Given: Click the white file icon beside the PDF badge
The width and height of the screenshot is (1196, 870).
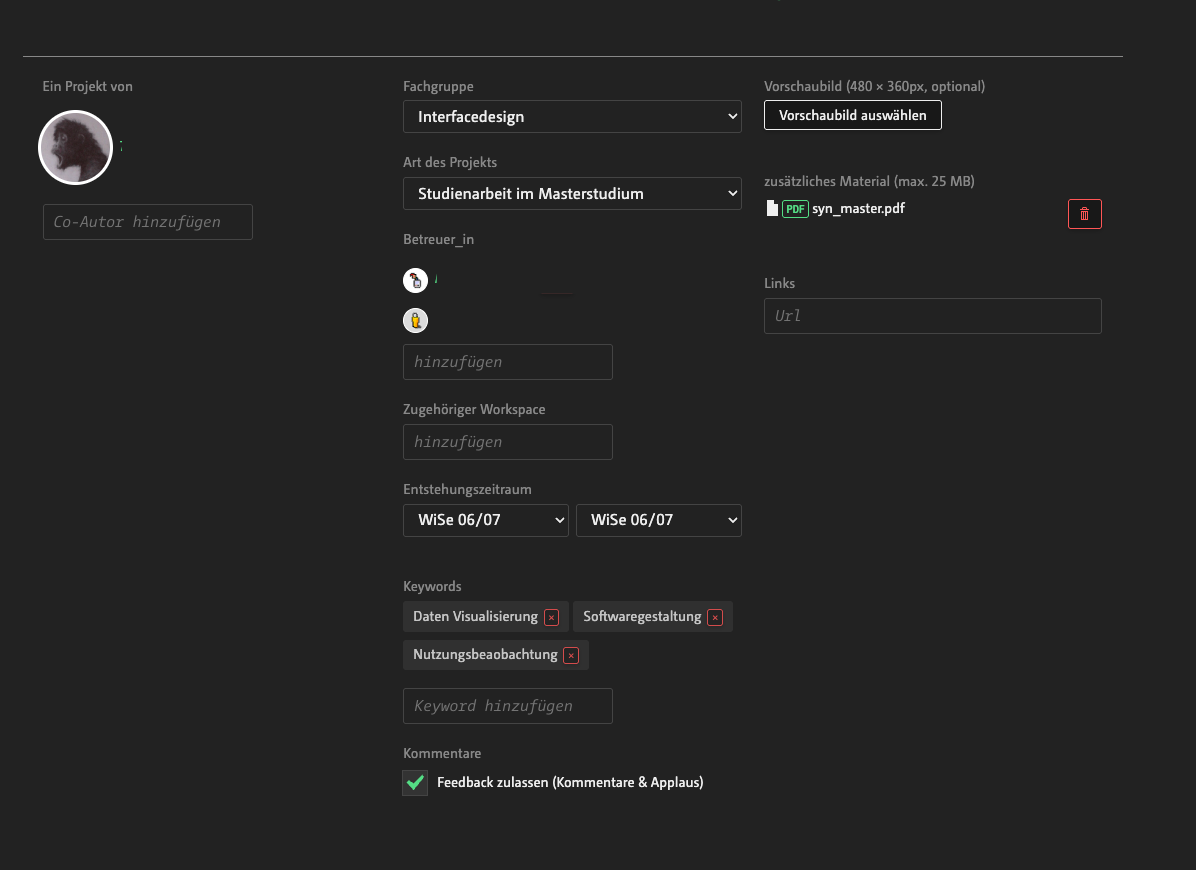Looking at the screenshot, I should [x=772, y=209].
